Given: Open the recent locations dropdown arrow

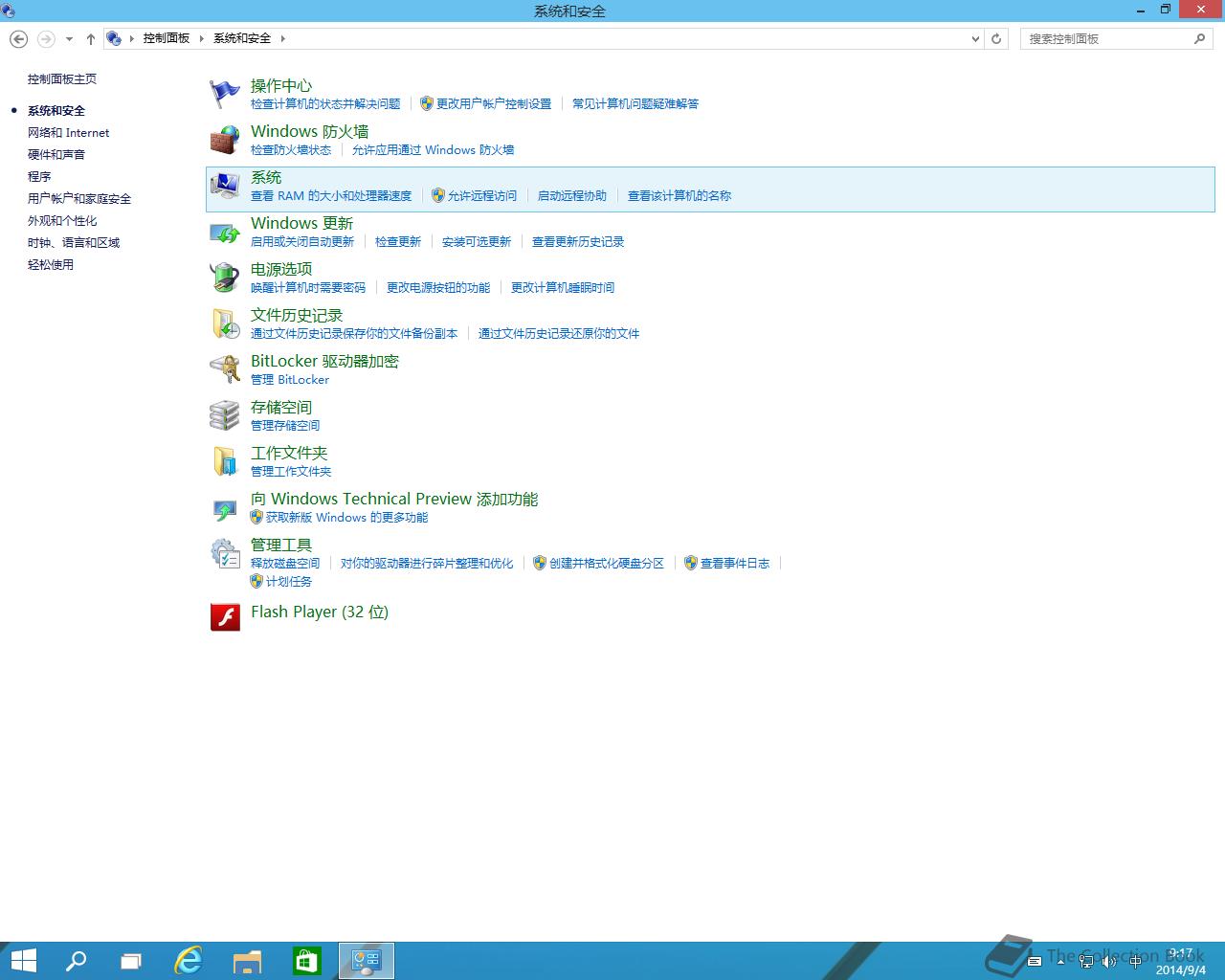Looking at the screenshot, I should pyautogui.click(x=69, y=39).
